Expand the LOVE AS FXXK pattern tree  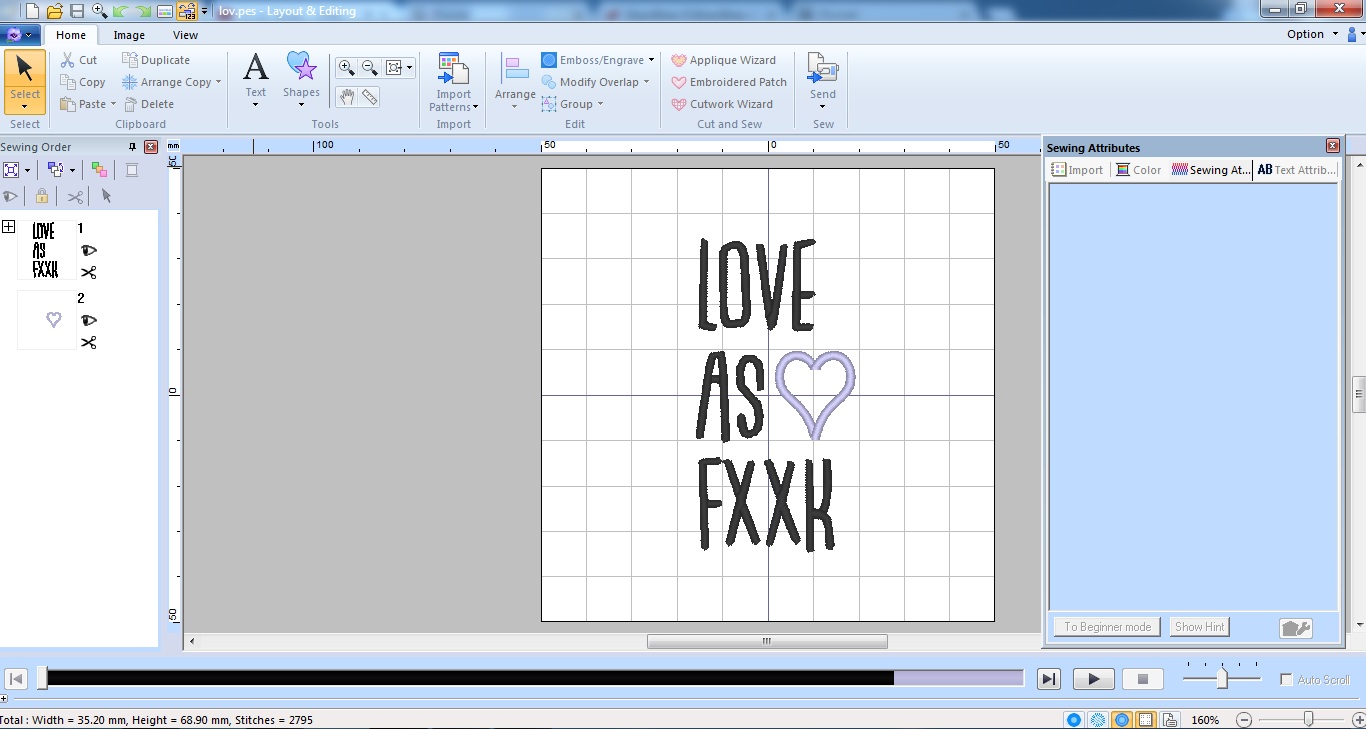pyautogui.click(x=8, y=227)
